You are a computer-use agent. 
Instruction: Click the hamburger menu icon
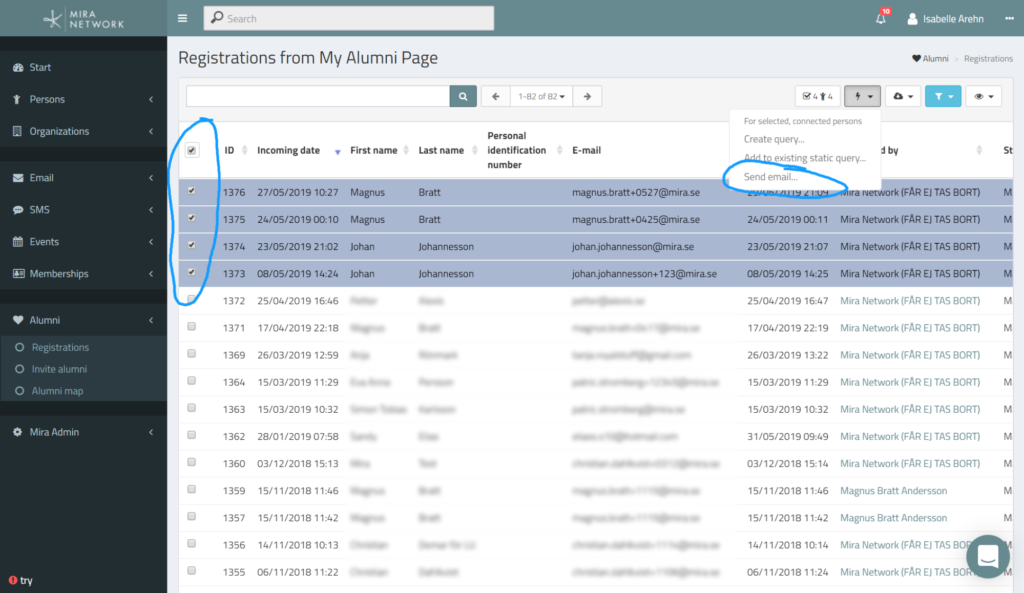pyautogui.click(x=182, y=18)
